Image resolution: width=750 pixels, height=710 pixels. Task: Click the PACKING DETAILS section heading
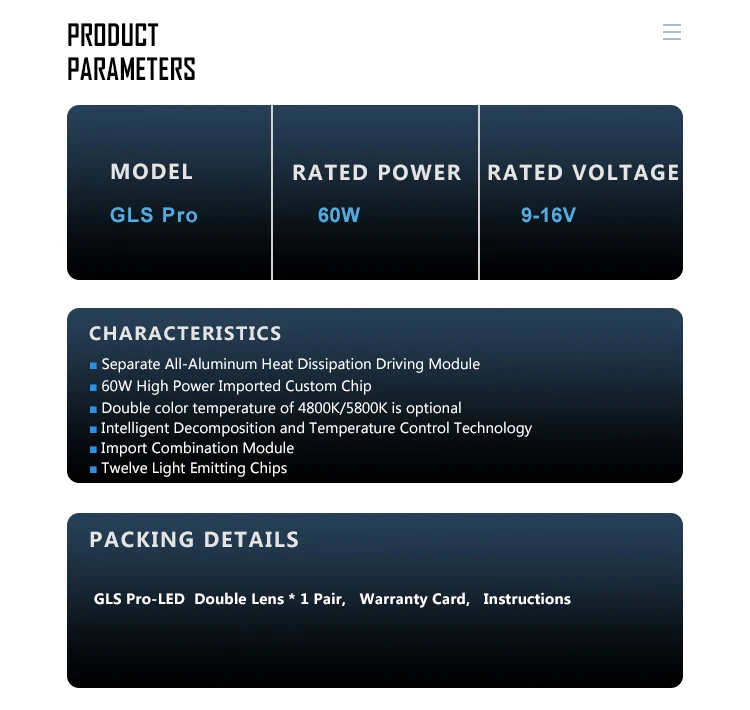pyautogui.click(x=194, y=540)
